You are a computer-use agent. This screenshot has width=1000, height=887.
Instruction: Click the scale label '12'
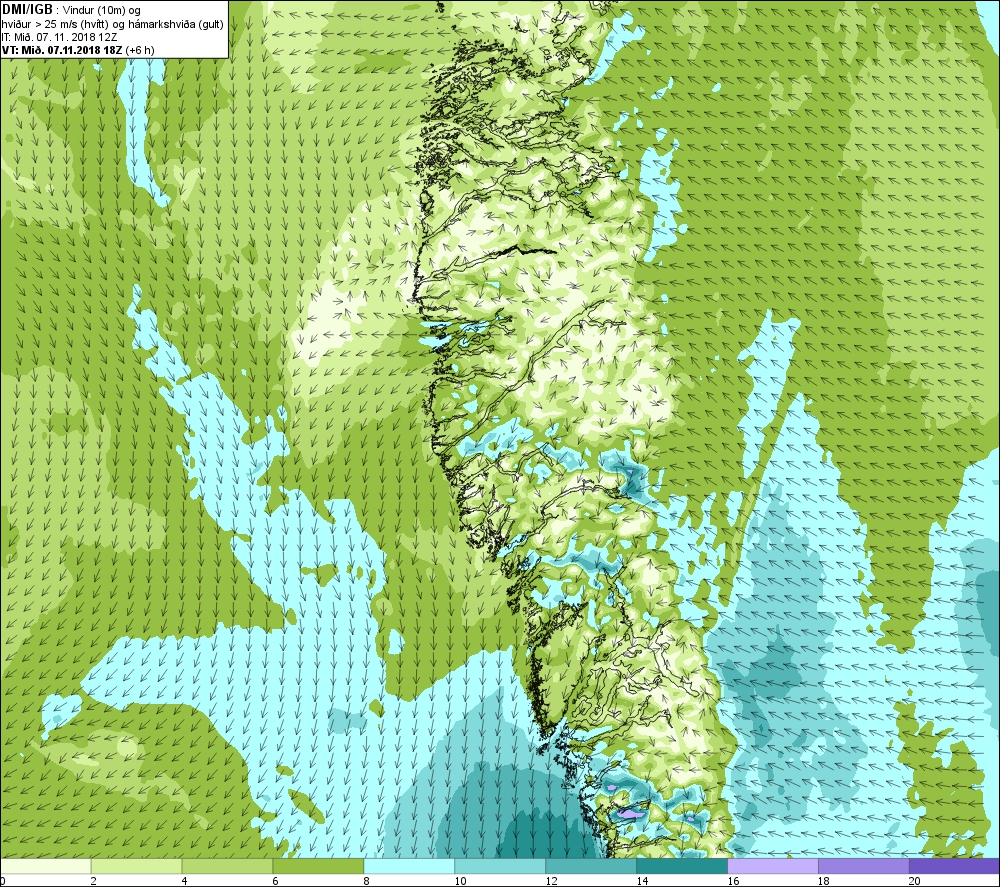pos(551,881)
